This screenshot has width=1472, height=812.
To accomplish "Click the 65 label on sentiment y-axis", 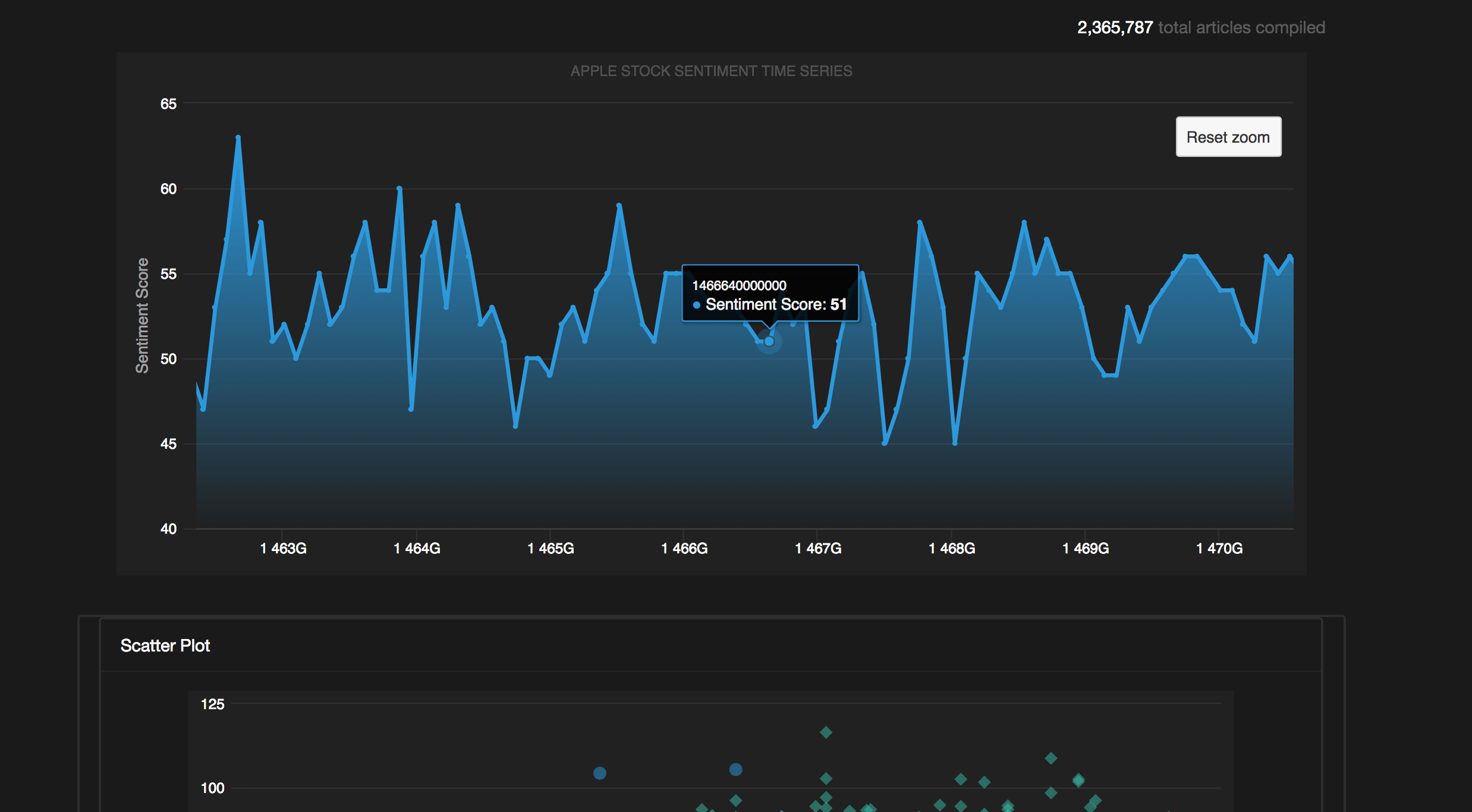I will (168, 104).
